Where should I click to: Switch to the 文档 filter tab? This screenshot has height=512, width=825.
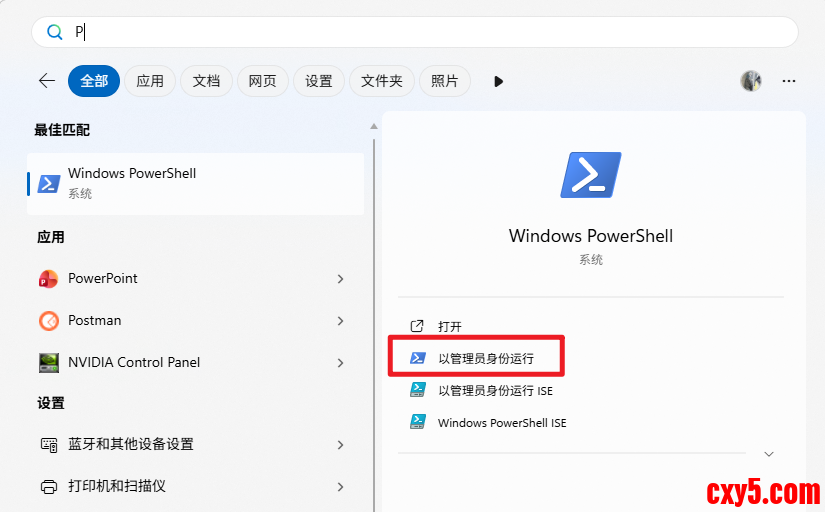[206, 81]
